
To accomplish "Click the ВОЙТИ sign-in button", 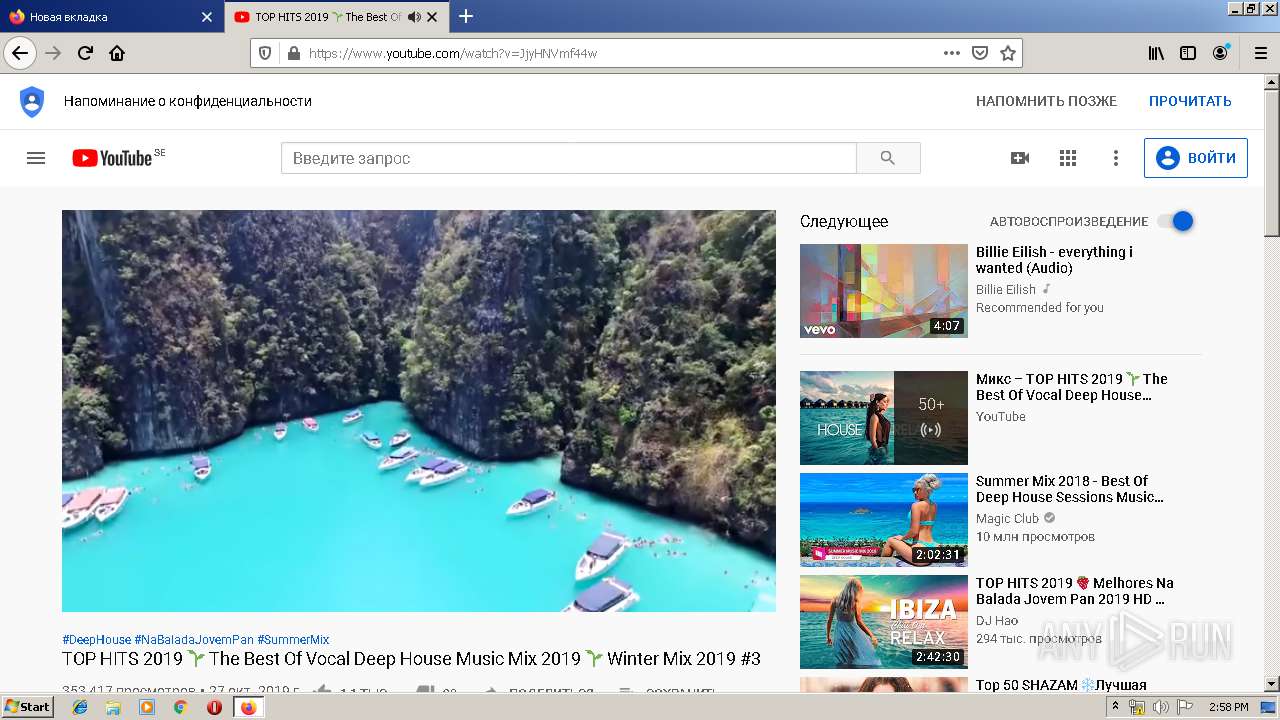I will coord(1195,158).
